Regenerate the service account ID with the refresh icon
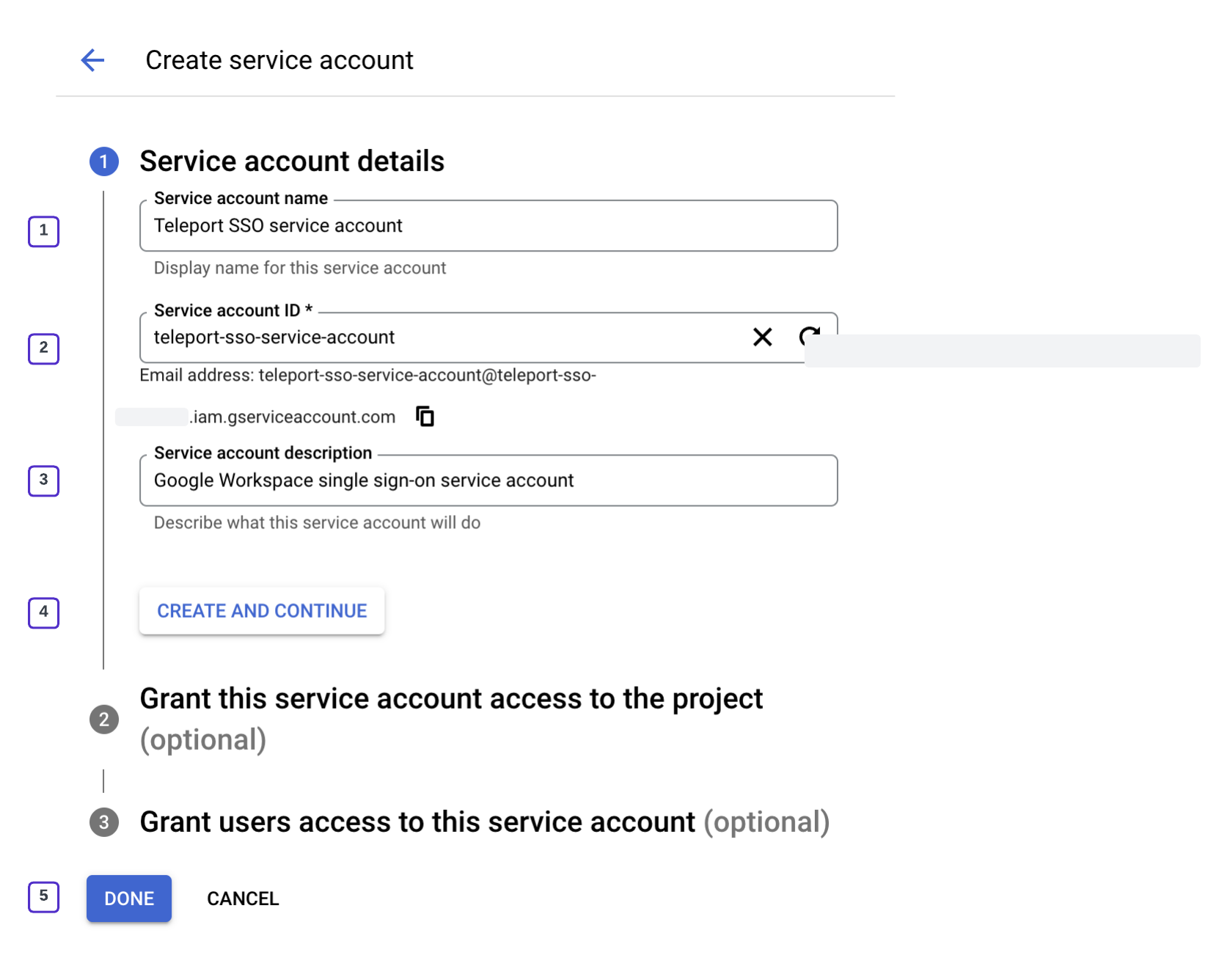The height and width of the screenshot is (980, 1230). click(809, 337)
